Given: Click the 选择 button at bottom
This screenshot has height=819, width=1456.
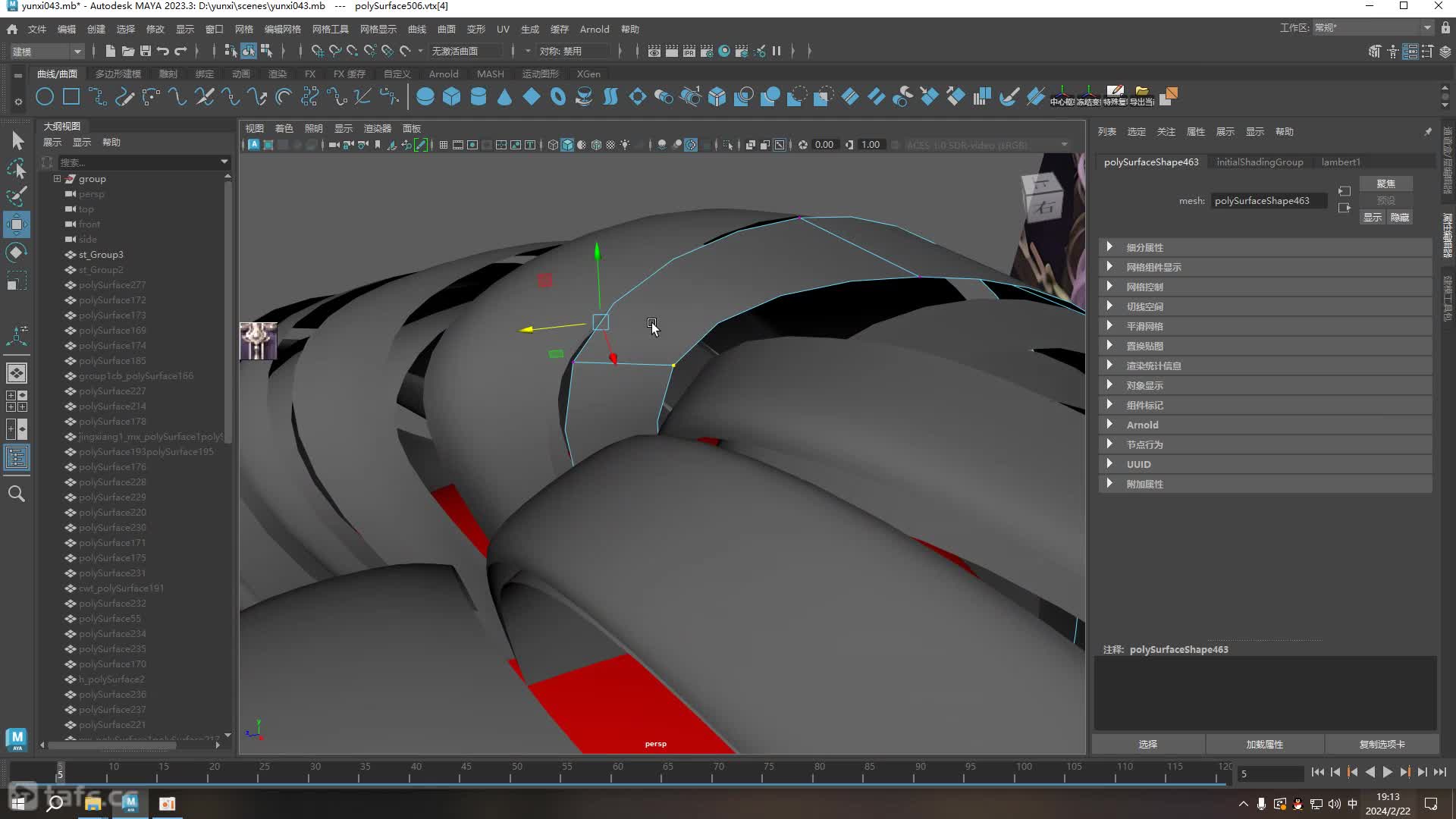Looking at the screenshot, I should coord(1148,744).
